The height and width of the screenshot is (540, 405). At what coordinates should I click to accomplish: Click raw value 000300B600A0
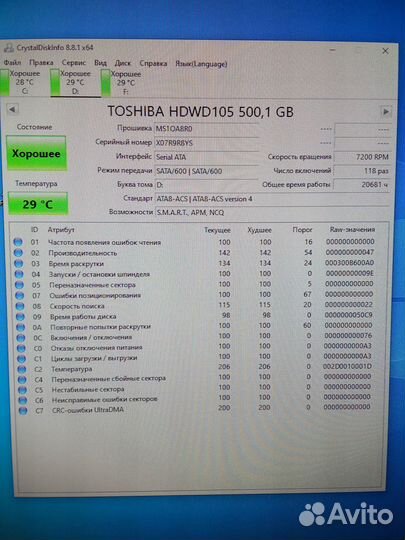349,263
